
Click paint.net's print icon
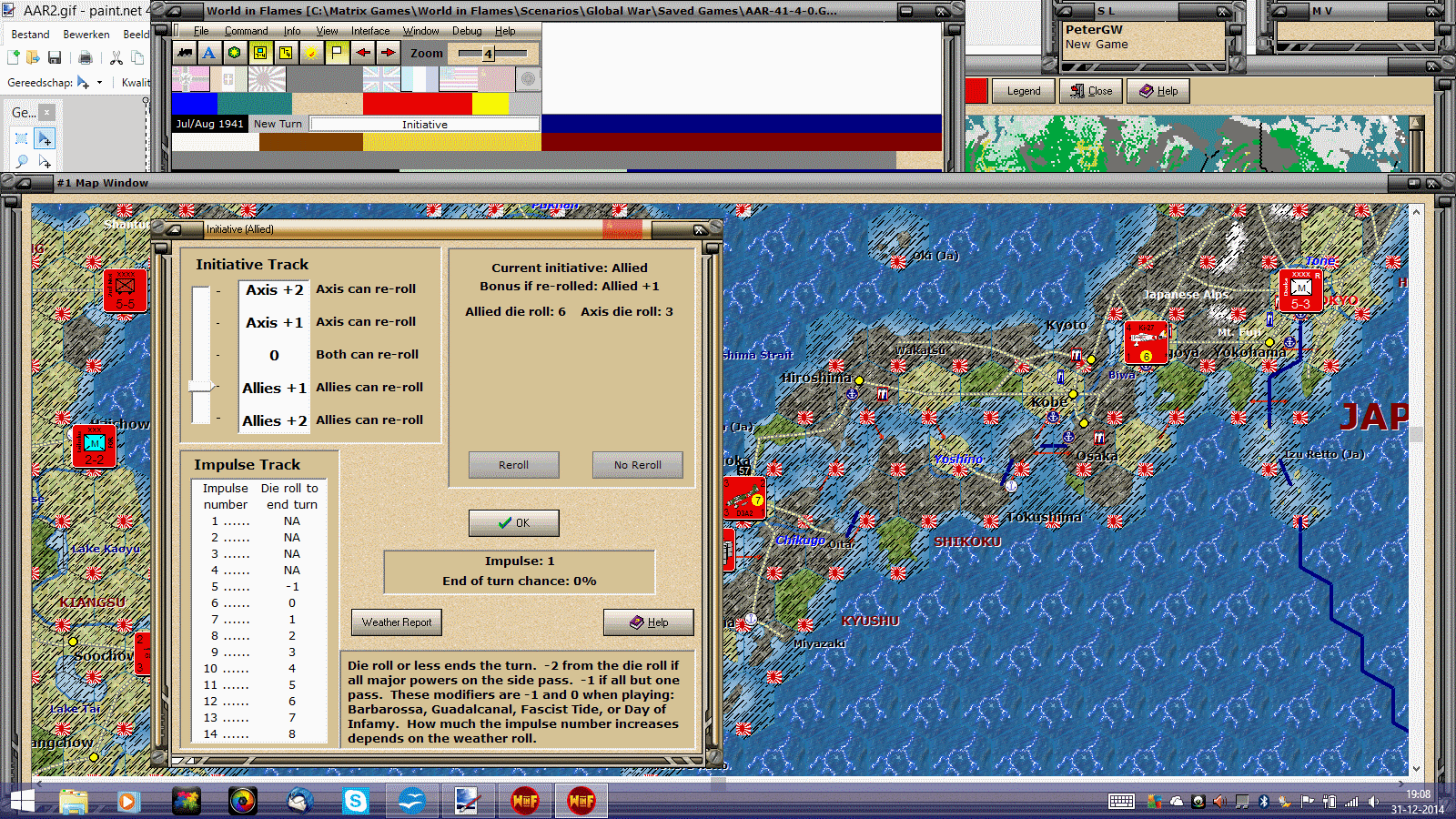click(86, 57)
